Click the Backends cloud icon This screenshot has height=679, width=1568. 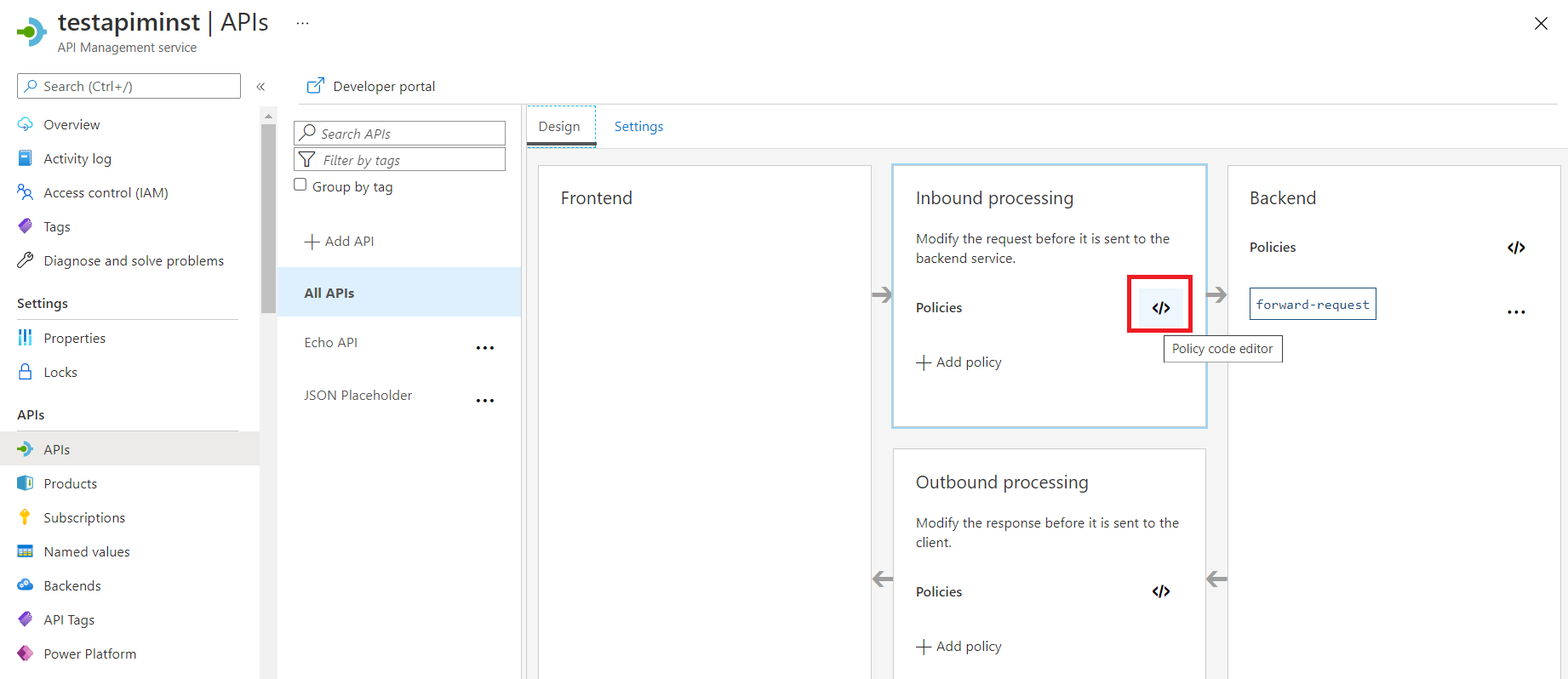point(26,585)
